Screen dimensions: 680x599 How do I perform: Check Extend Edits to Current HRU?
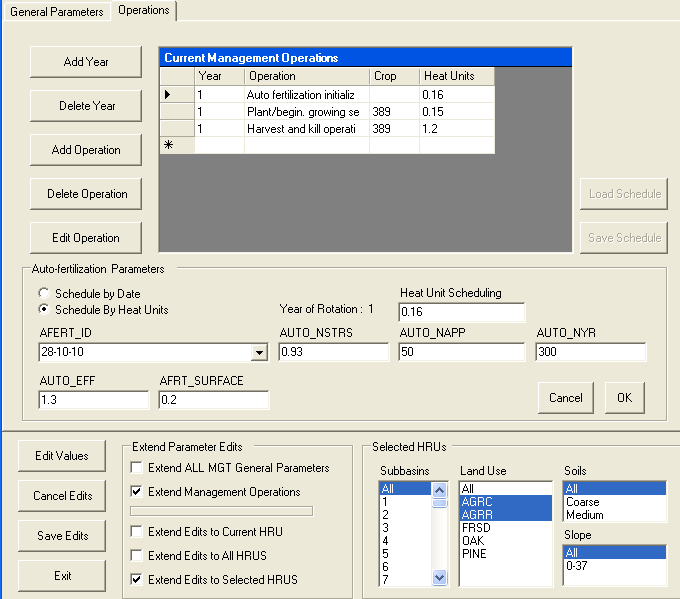[x=136, y=531]
